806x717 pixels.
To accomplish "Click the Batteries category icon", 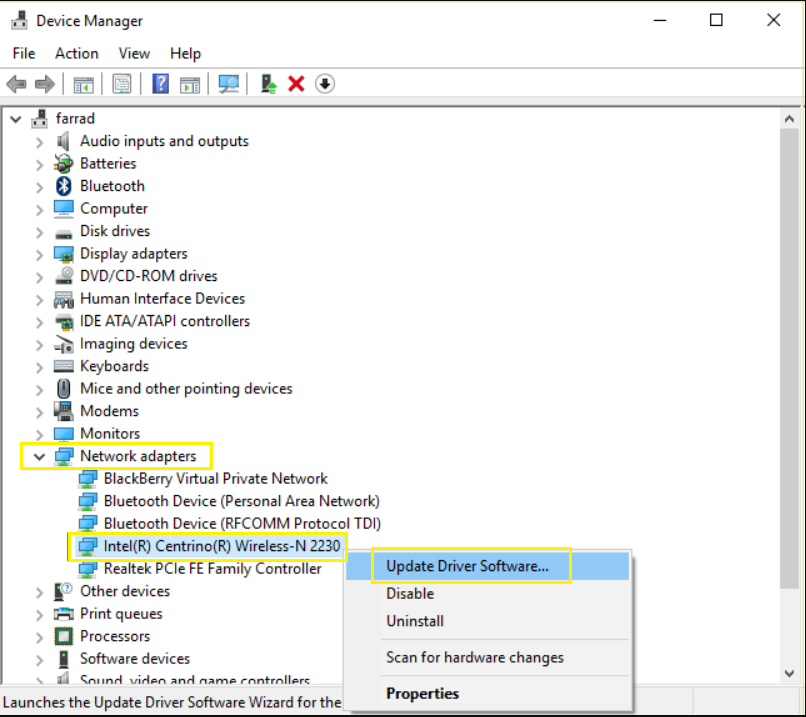I will (x=64, y=163).
